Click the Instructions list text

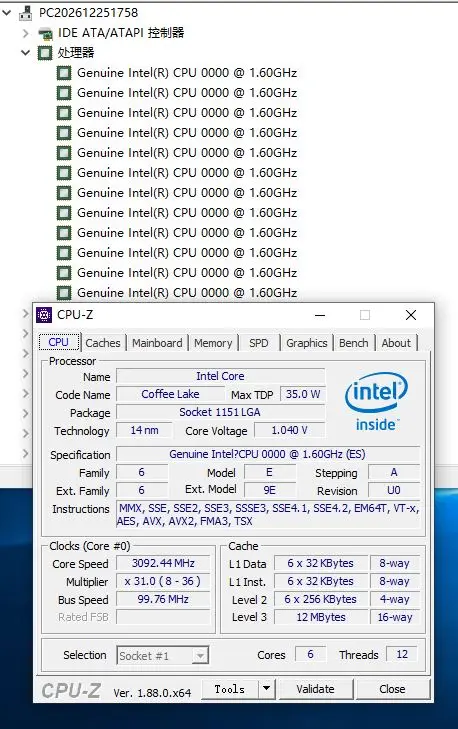click(x=268, y=515)
